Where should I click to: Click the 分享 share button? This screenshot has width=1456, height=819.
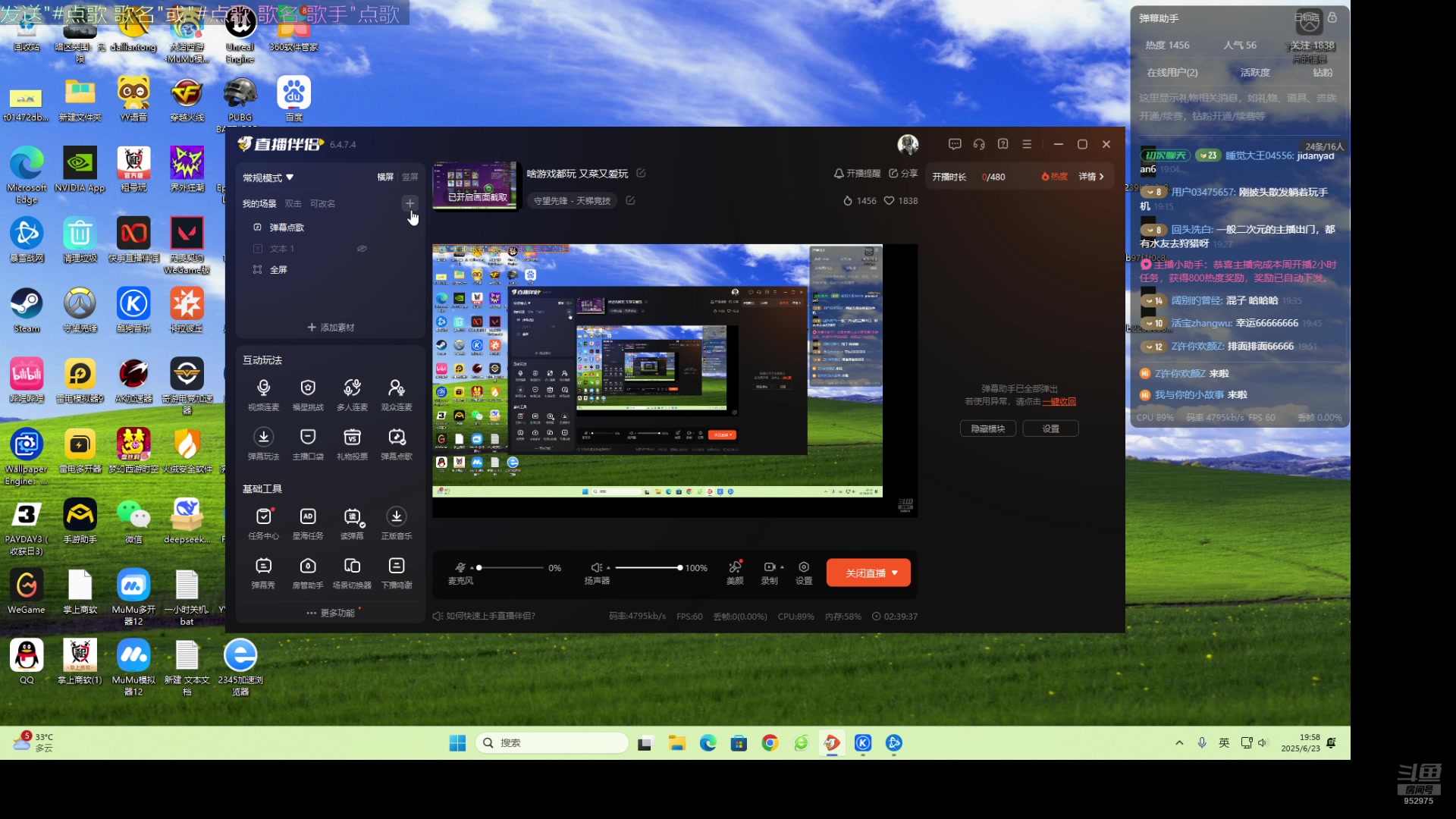(x=903, y=174)
